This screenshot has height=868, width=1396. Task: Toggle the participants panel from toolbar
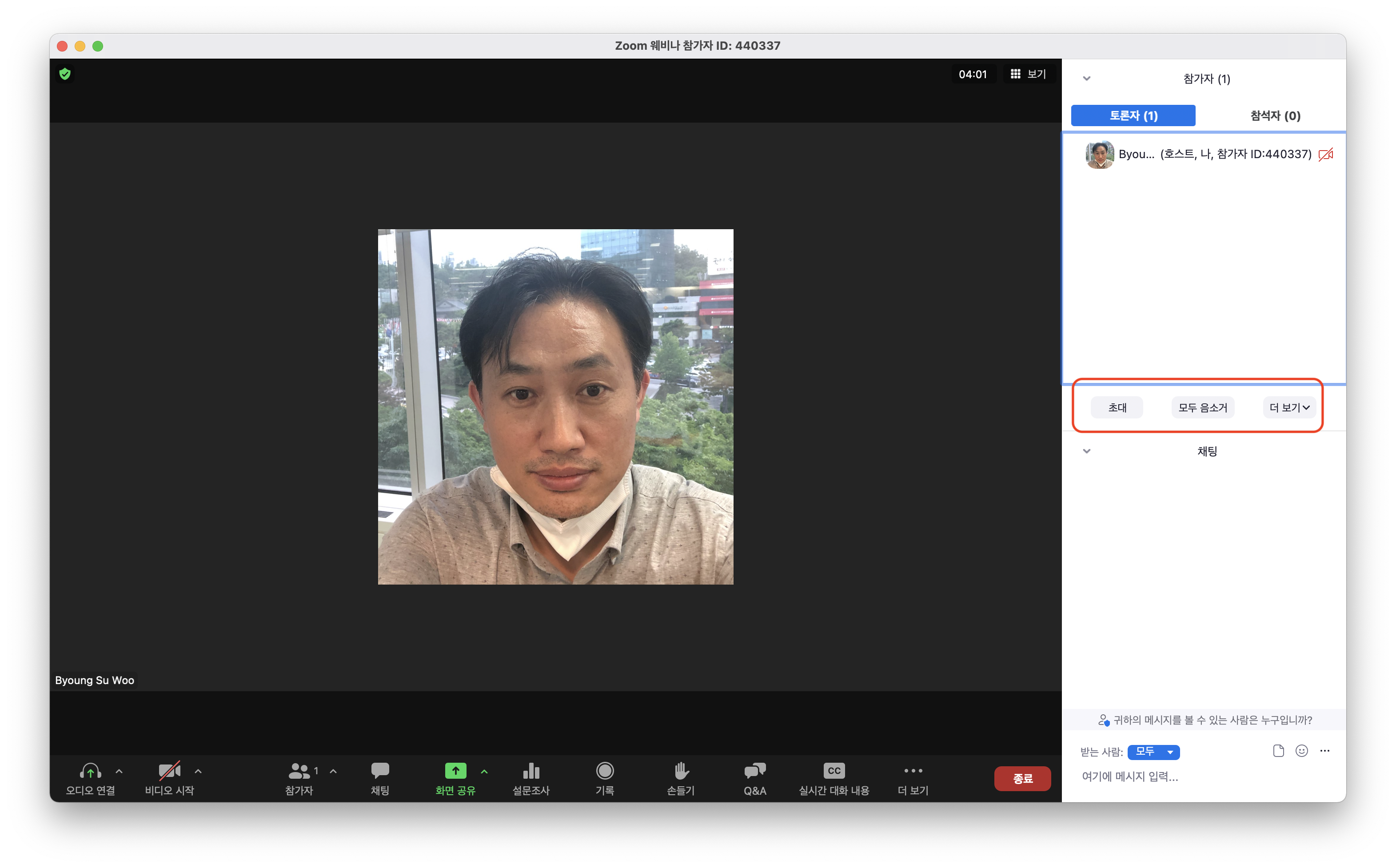[299, 771]
